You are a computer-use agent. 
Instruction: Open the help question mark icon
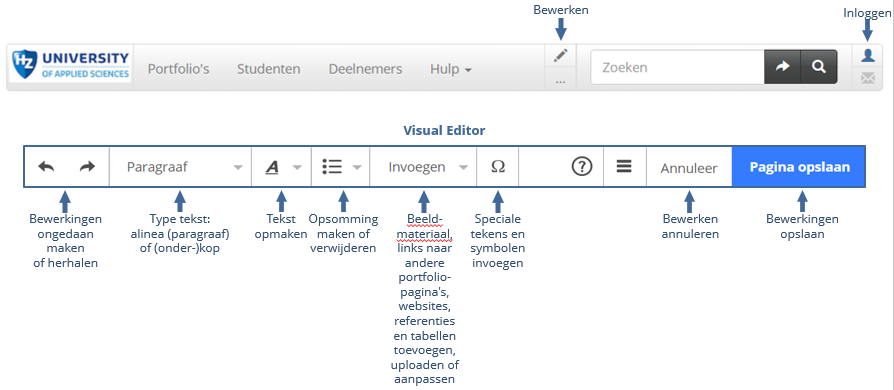click(582, 166)
